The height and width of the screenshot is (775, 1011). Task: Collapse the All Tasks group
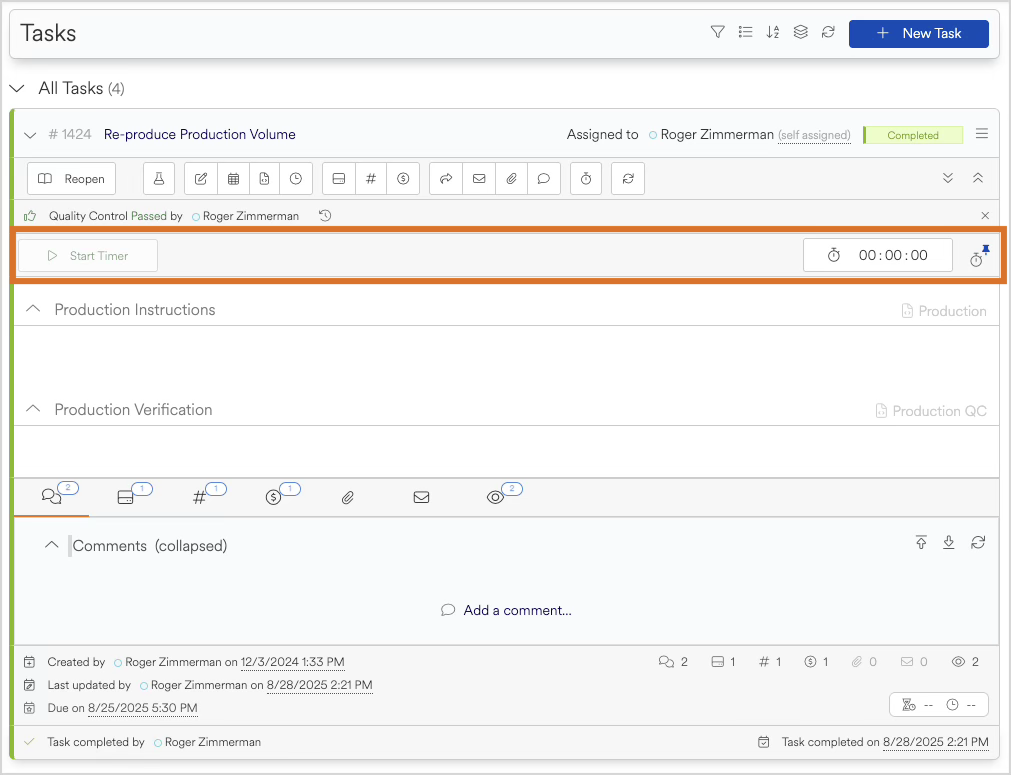coord(17,88)
